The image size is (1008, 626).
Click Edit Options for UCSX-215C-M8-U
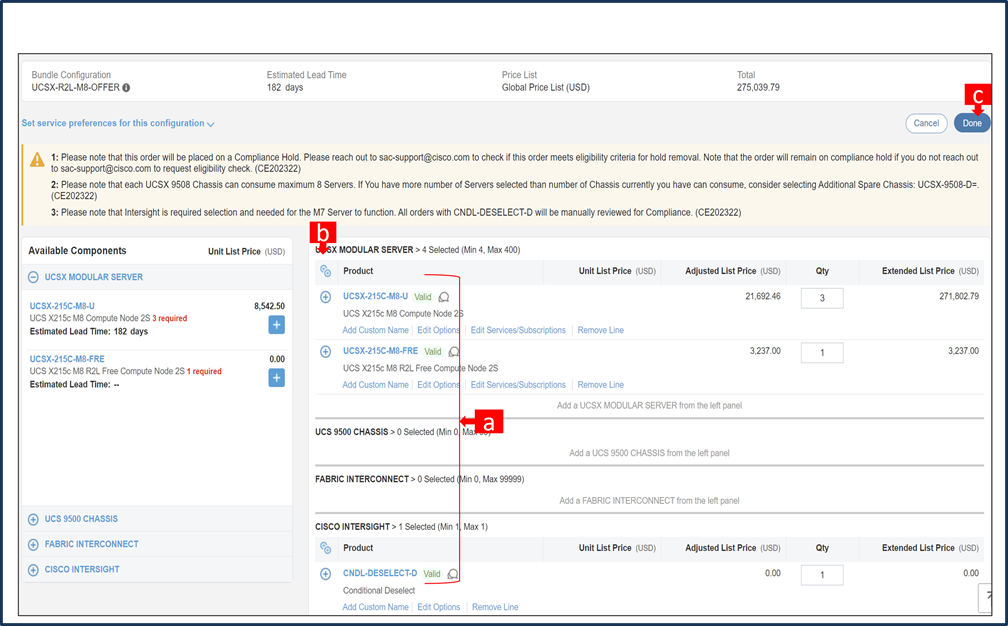coord(438,330)
